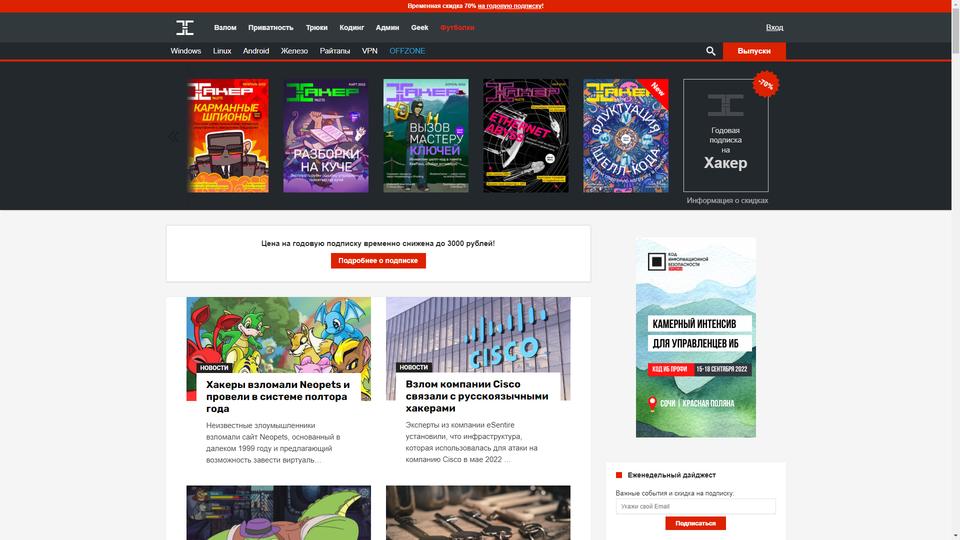Follow the 'на годовую подписку' banner link

[x=509, y=6]
